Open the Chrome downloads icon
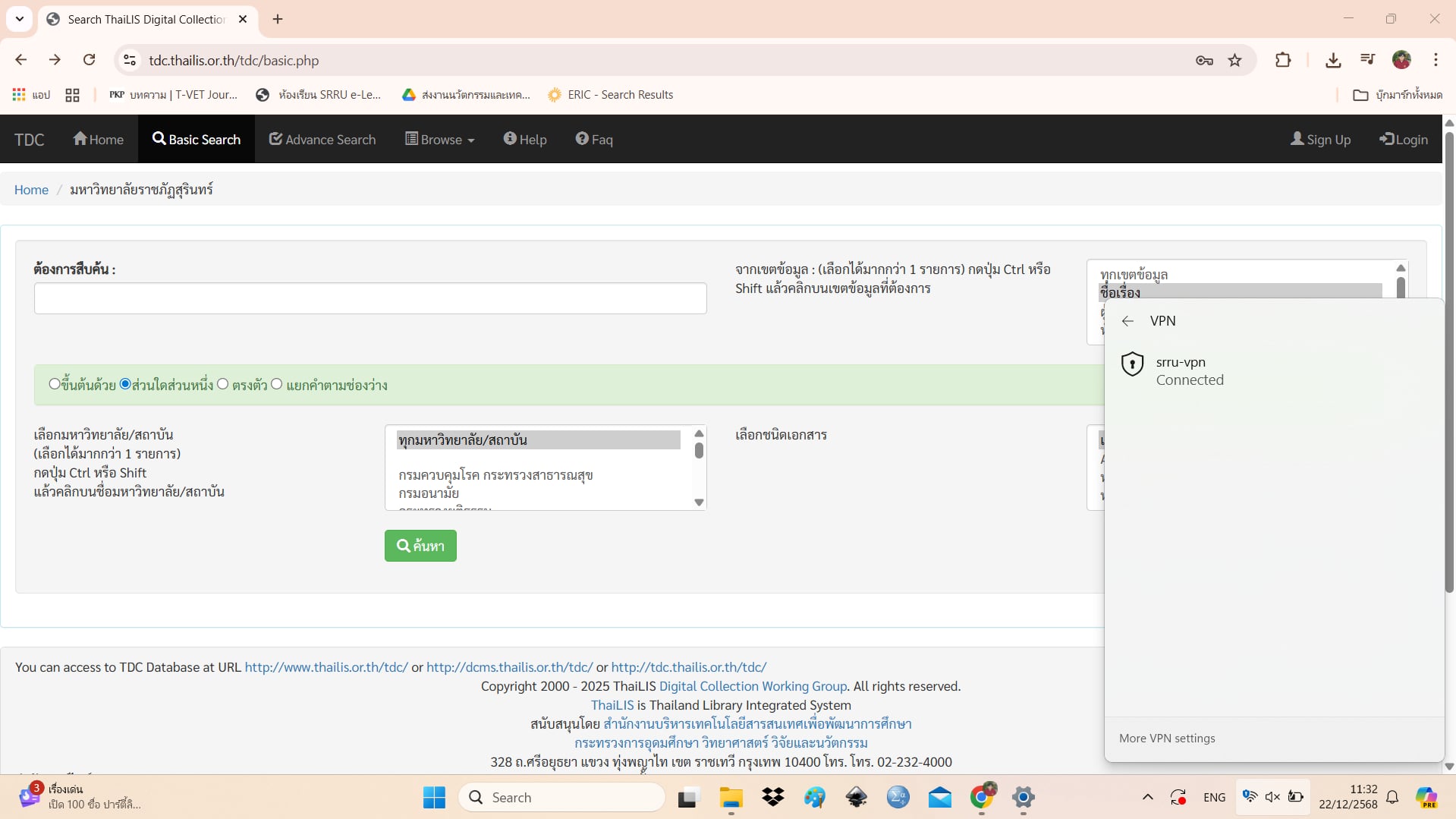 (1332, 60)
